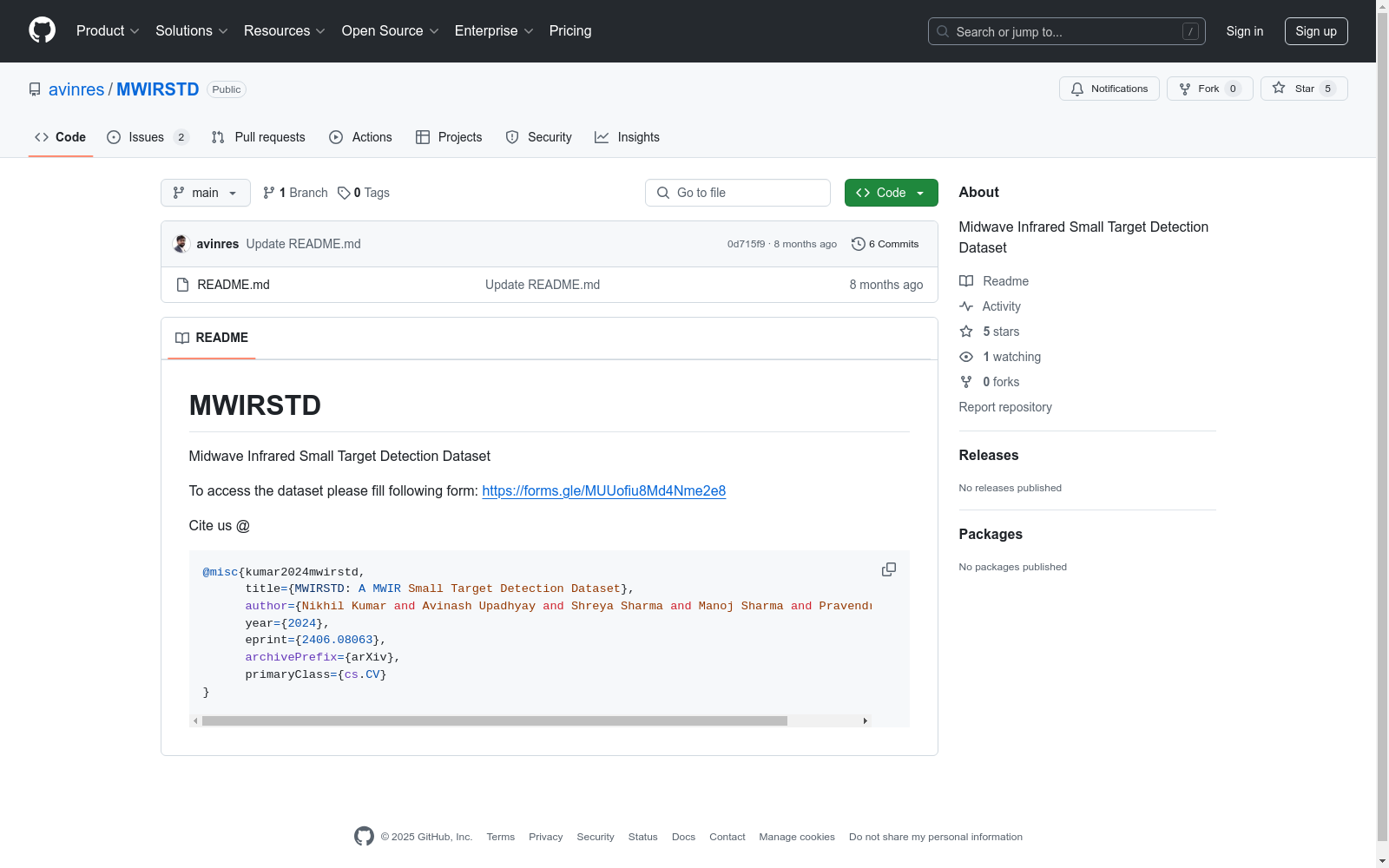This screenshot has height=868, width=1389.
Task: Open the 0 forks link
Action: click(x=990, y=382)
